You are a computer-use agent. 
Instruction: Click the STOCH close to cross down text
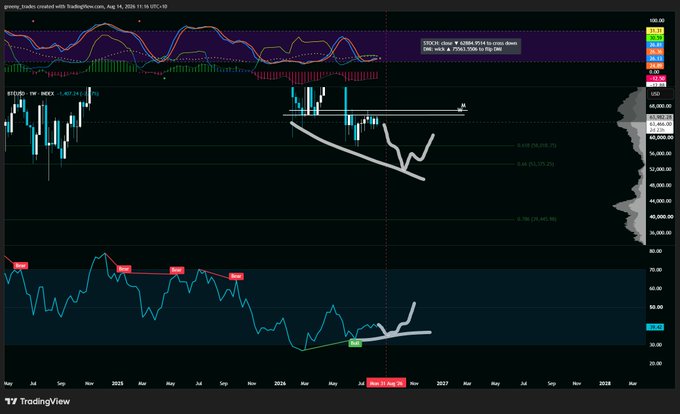[470, 43]
